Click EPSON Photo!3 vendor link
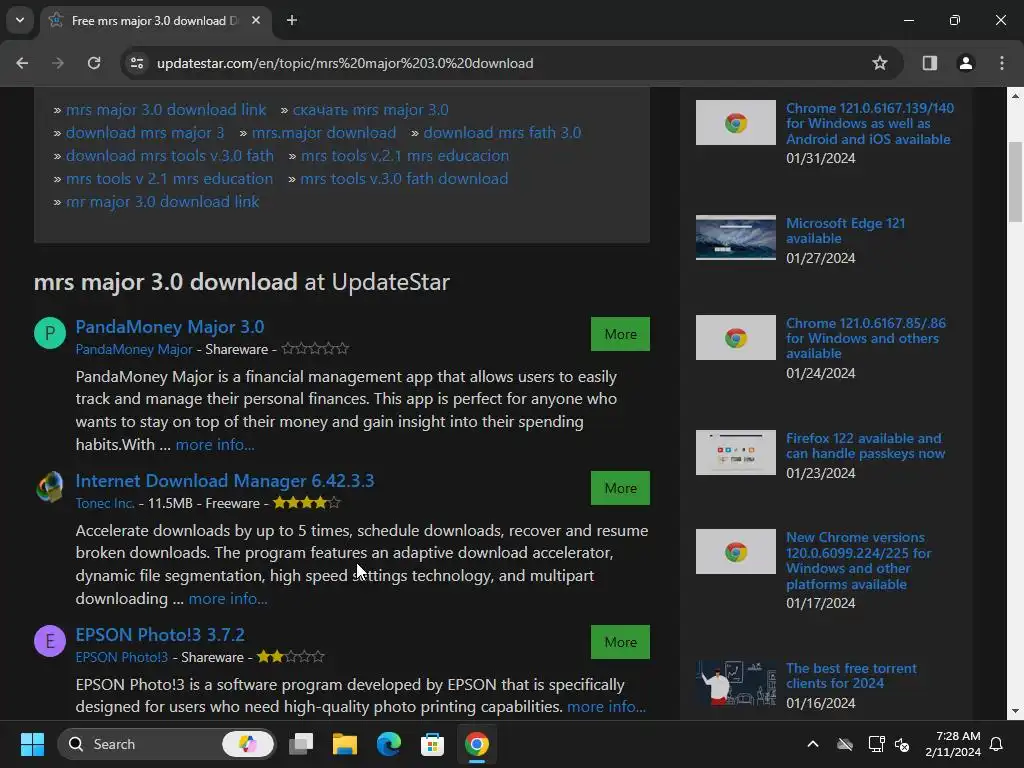 pyautogui.click(x=121, y=657)
